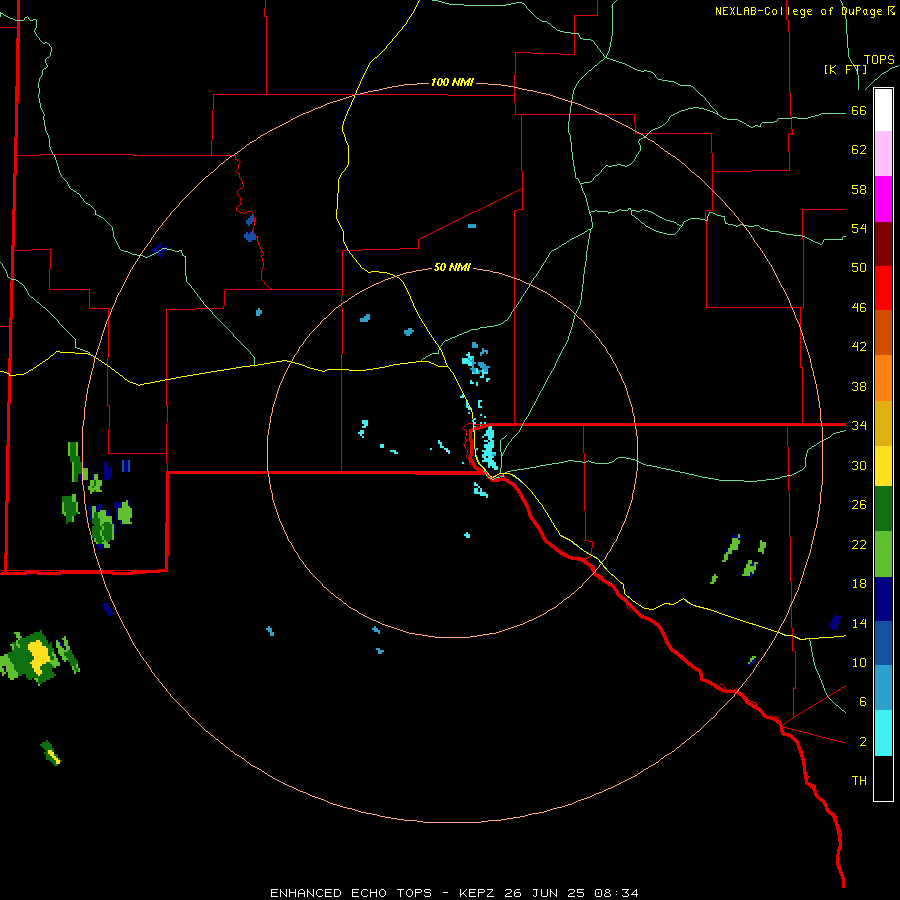Click the legend value 14
Screen dimensions: 900x900
coord(859,623)
